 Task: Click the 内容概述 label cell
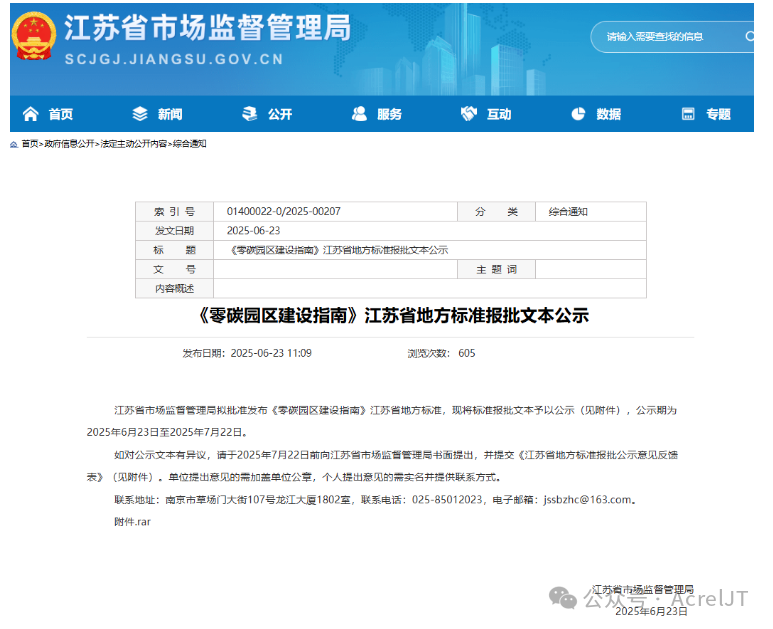coord(175,288)
